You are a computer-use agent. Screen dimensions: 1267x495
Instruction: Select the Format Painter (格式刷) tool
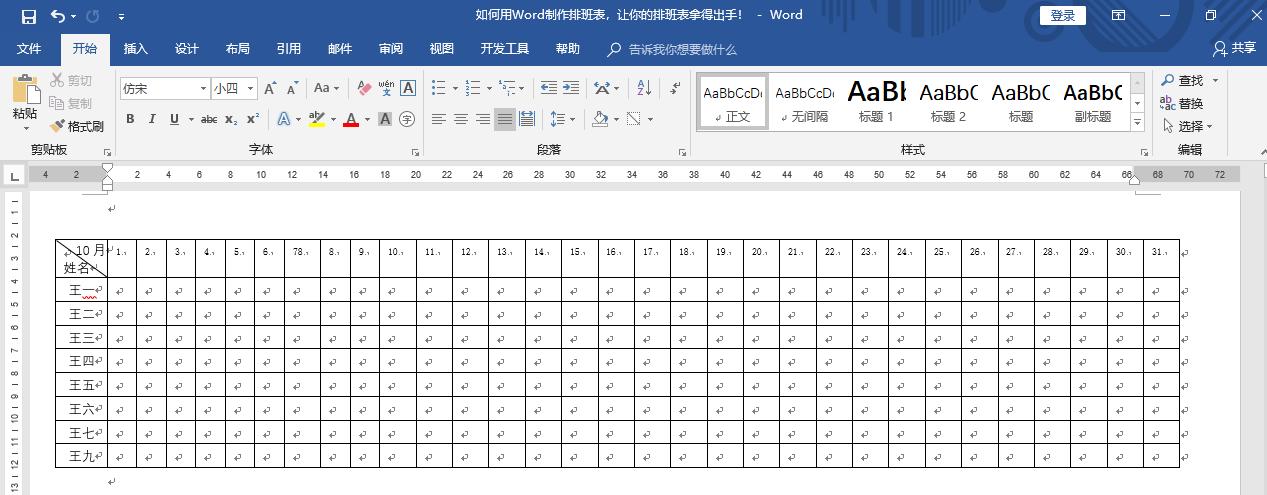point(75,126)
